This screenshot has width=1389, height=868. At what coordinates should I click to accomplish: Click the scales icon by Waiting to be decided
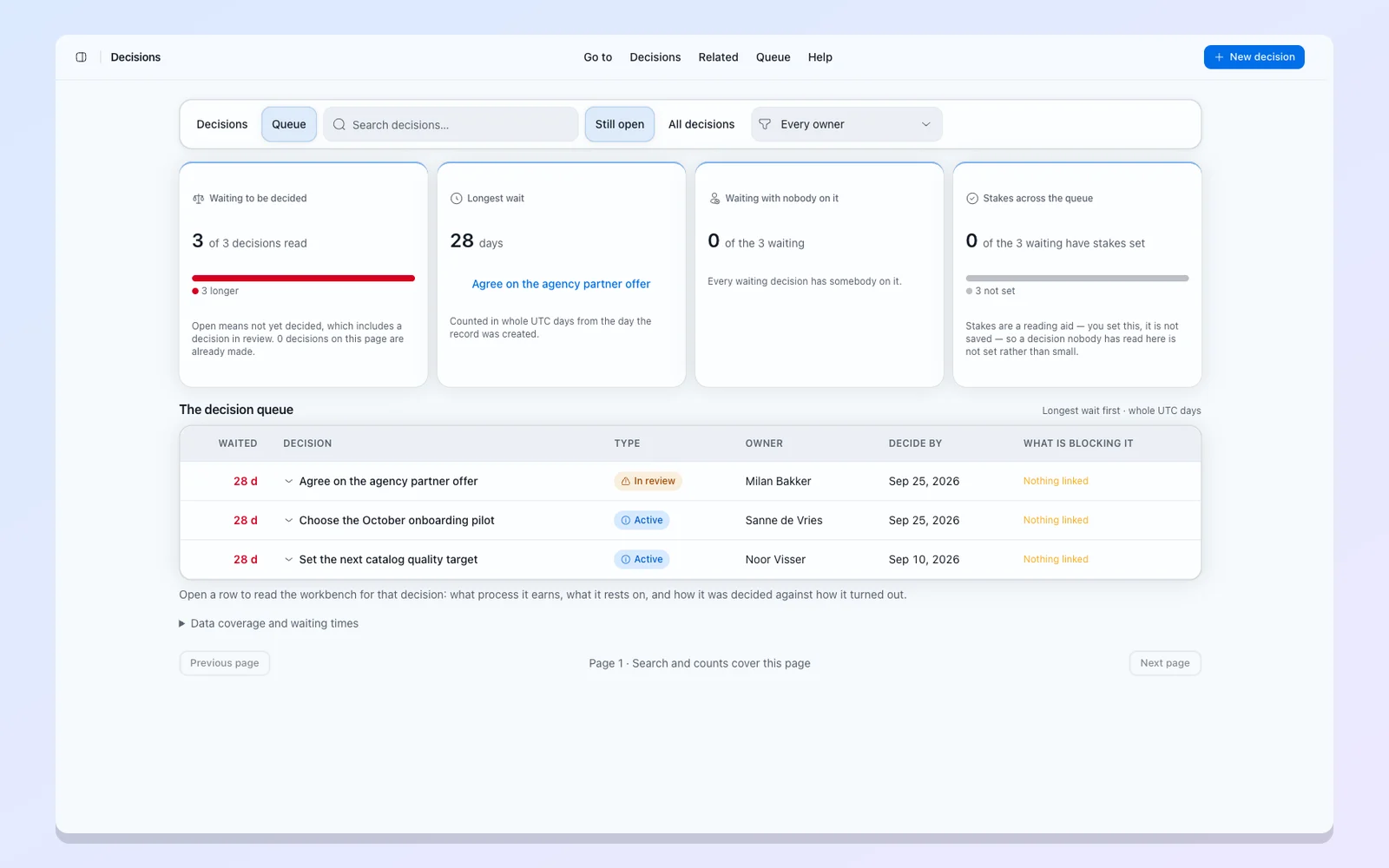(x=198, y=199)
